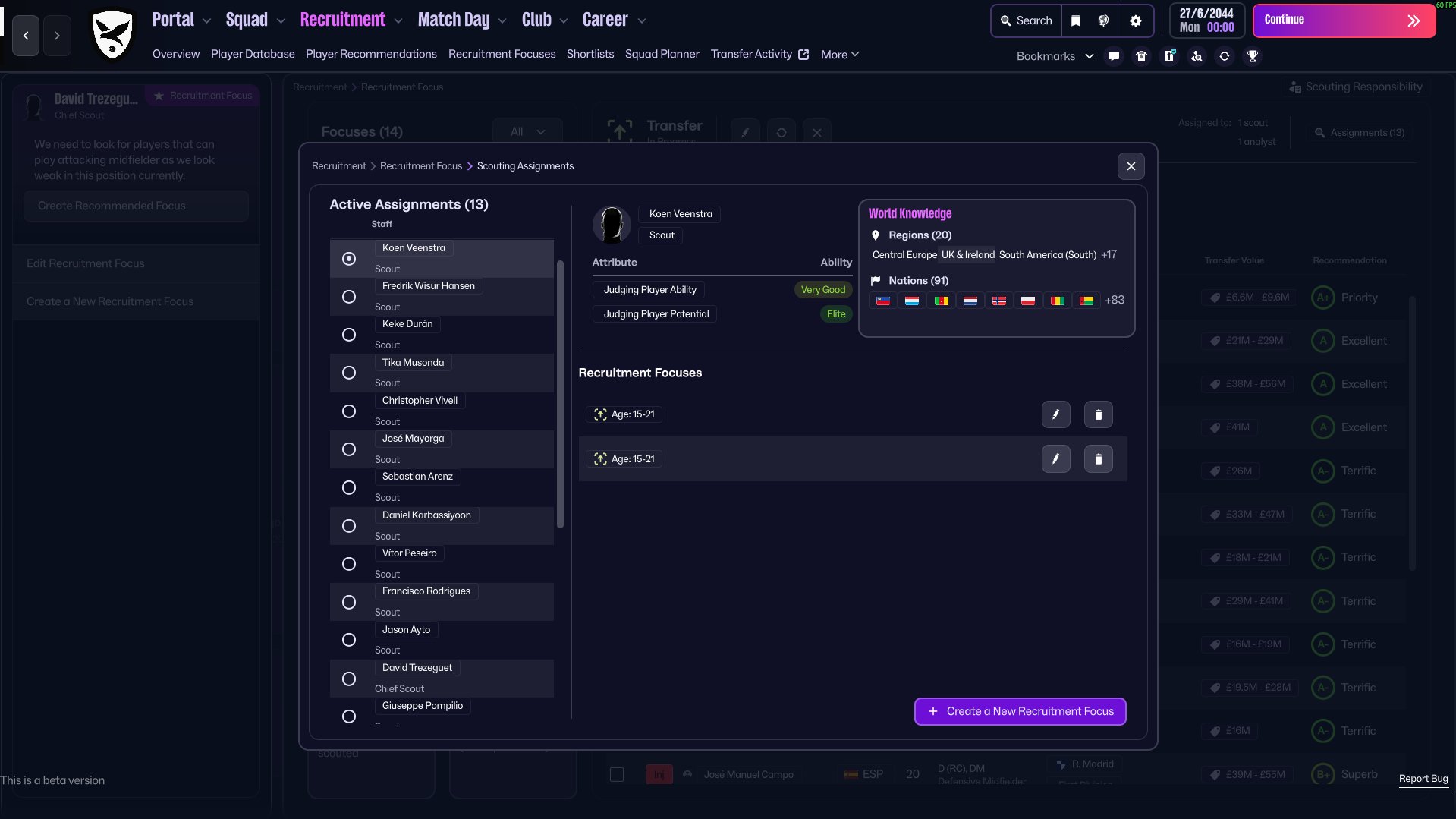This screenshot has height=819, width=1456.
Task: Open the club crest badge
Action: tap(112, 34)
